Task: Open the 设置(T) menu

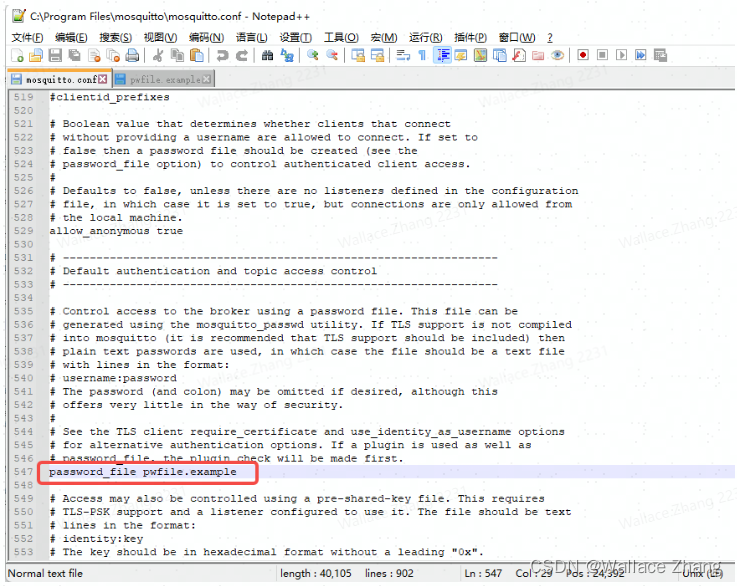Action: coord(296,37)
